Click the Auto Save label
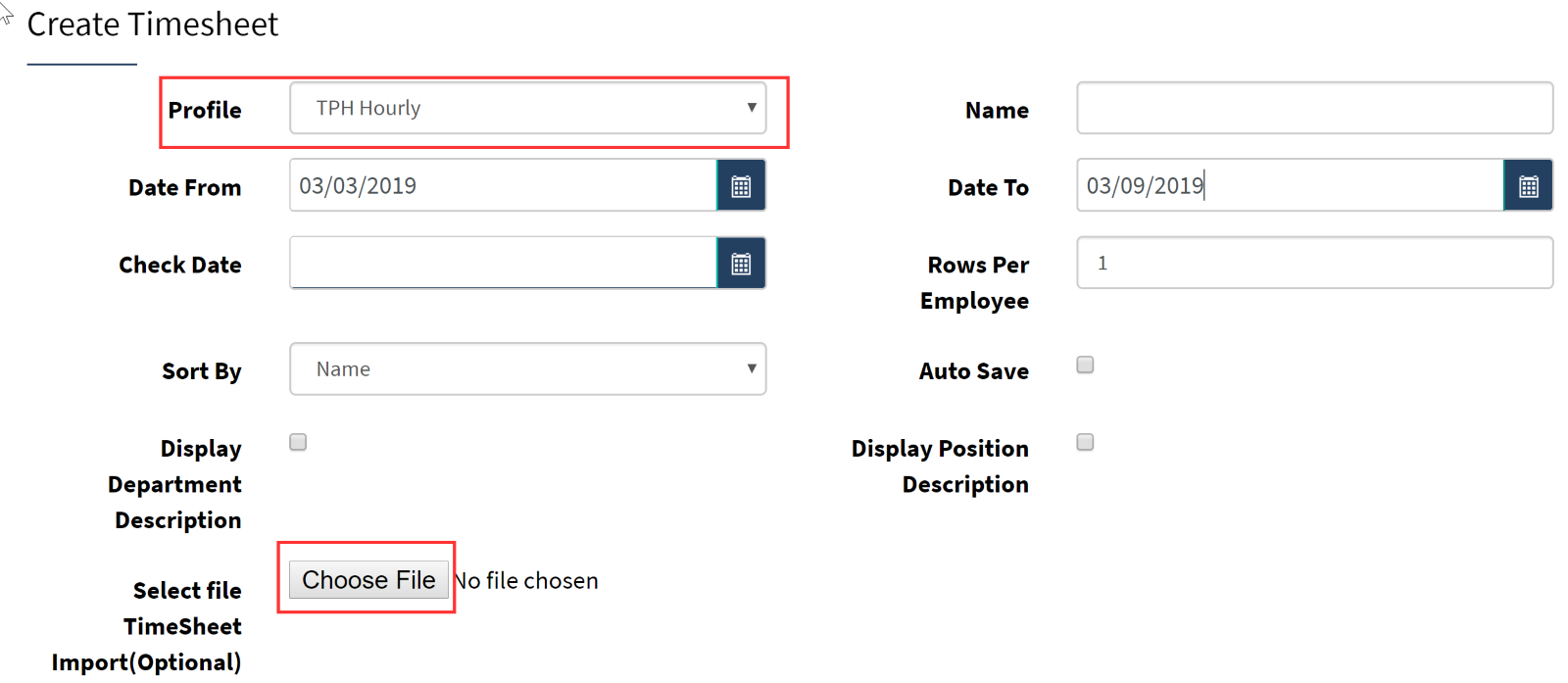 tap(974, 371)
